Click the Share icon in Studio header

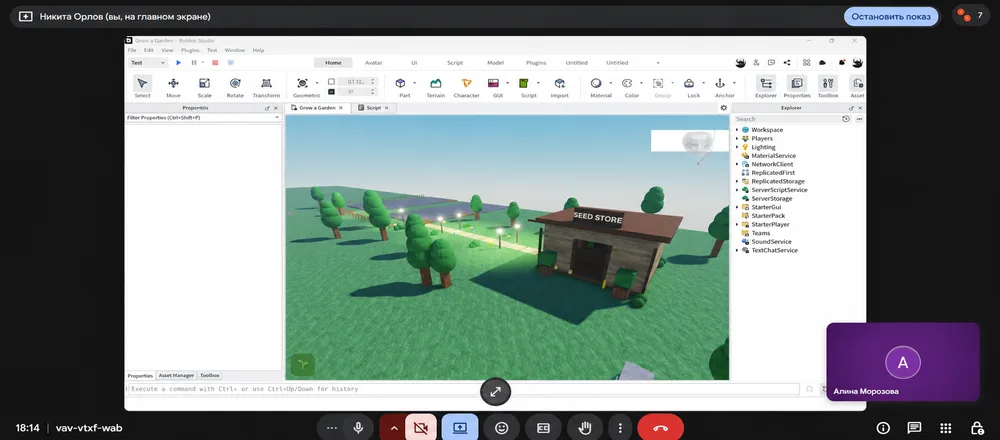click(x=786, y=62)
